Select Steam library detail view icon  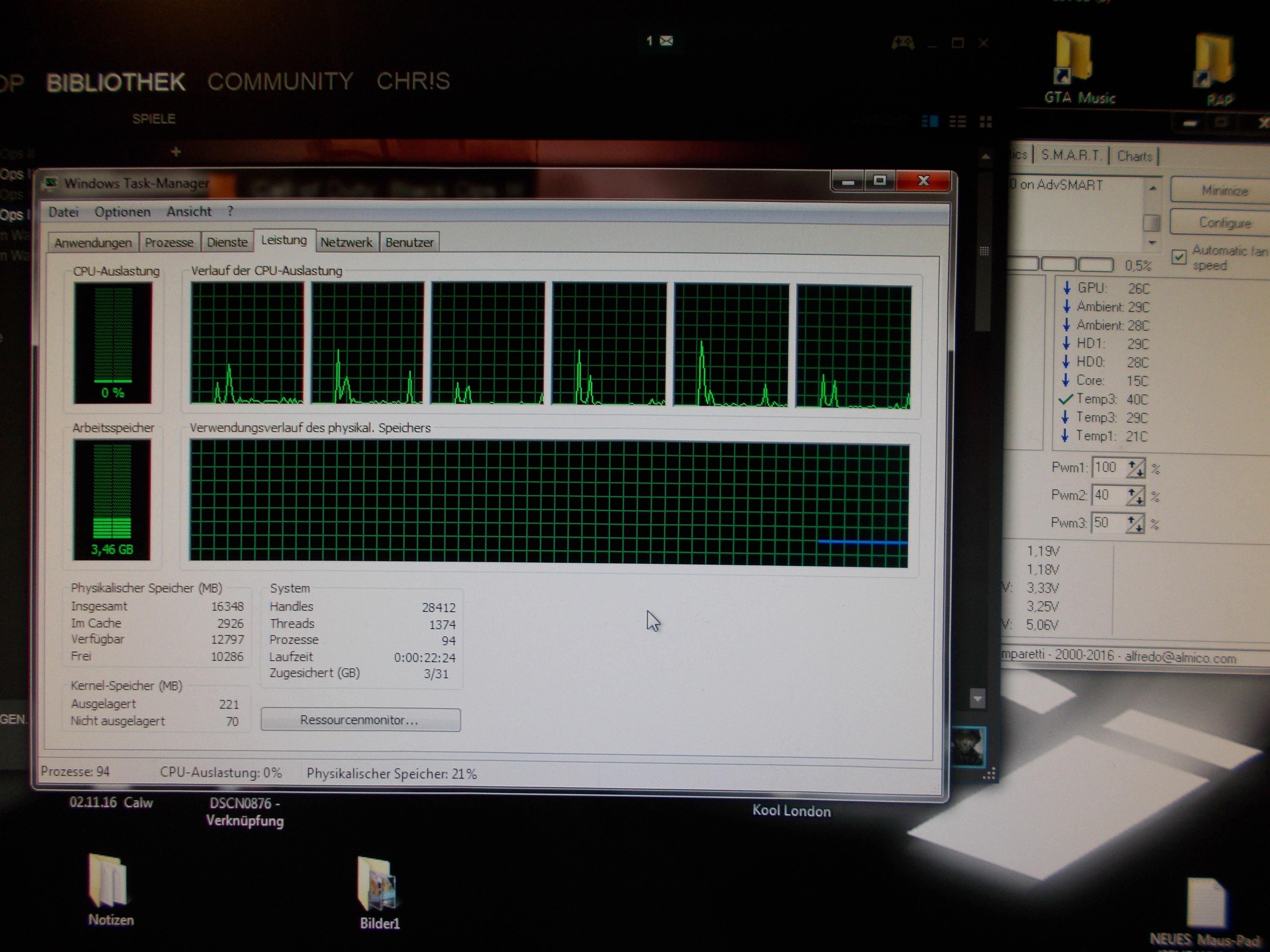click(x=930, y=121)
